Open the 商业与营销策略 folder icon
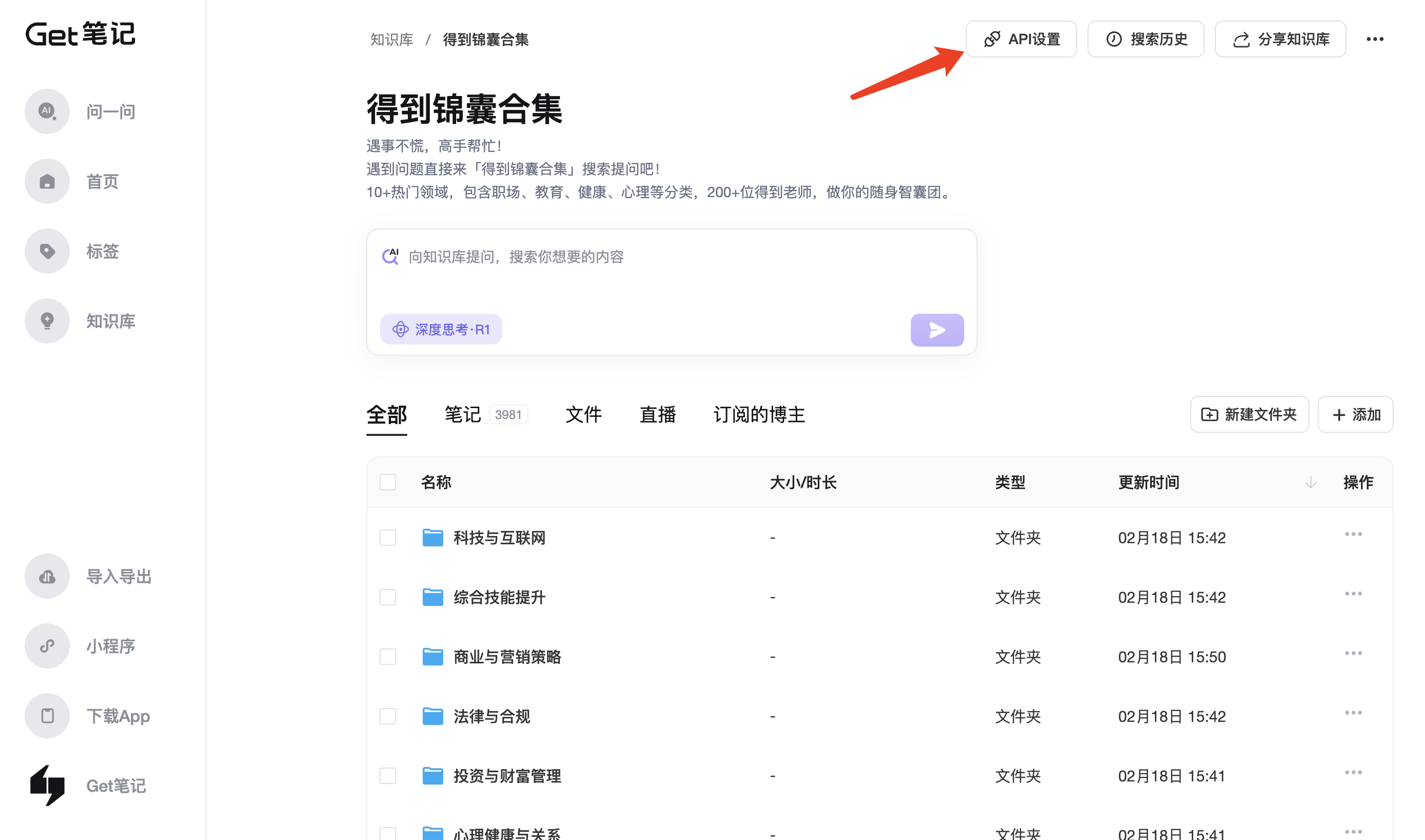1425x840 pixels. 433,657
